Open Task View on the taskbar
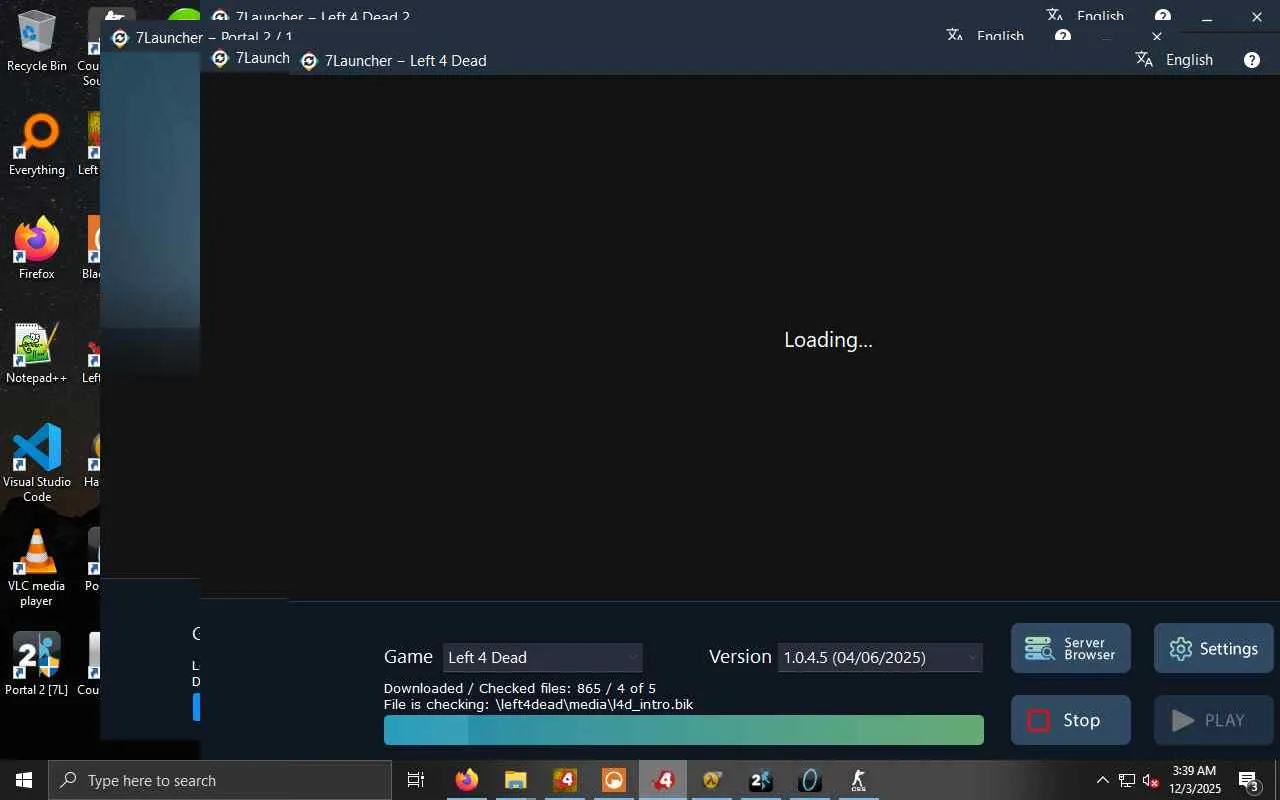 (416, 780)
